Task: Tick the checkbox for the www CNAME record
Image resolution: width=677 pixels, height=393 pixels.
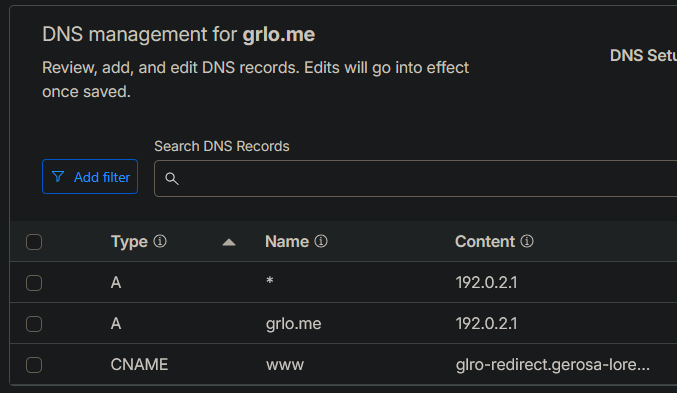Action: (34, 365)
